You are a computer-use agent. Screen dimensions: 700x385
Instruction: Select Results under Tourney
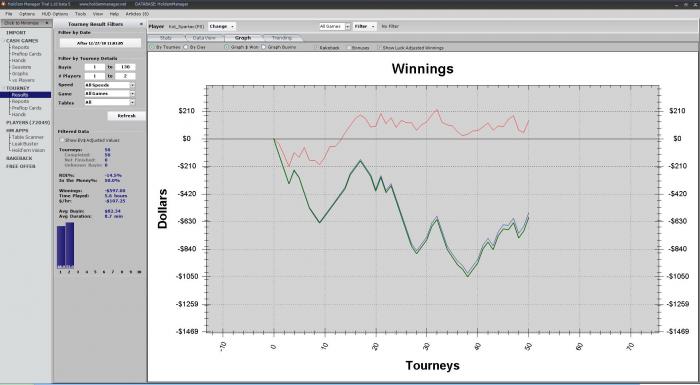(x=25, y=95)
